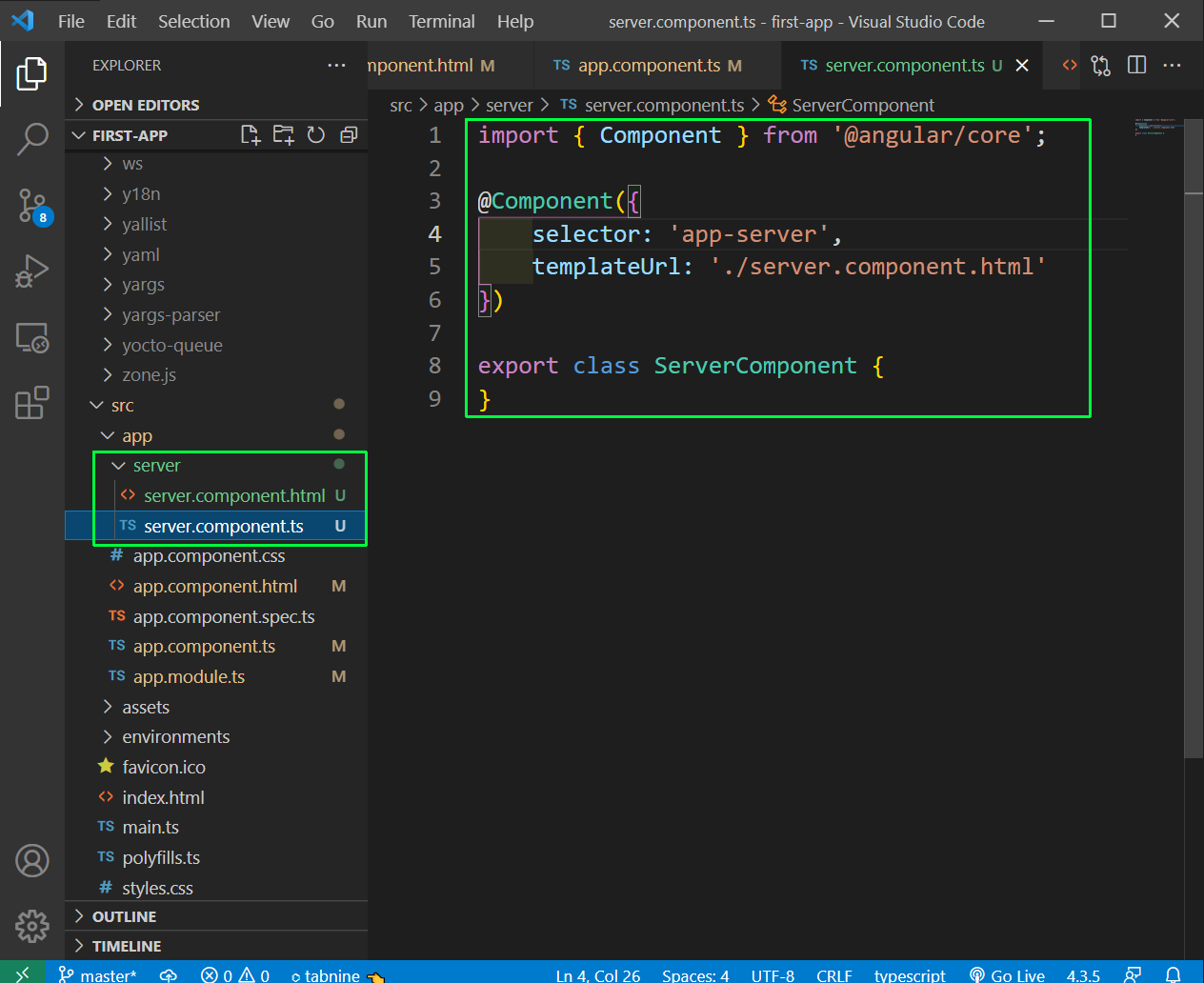The width and height of the screenshot is (1204, 983).
Task: Open styles.css file
Action: point(216,888)
